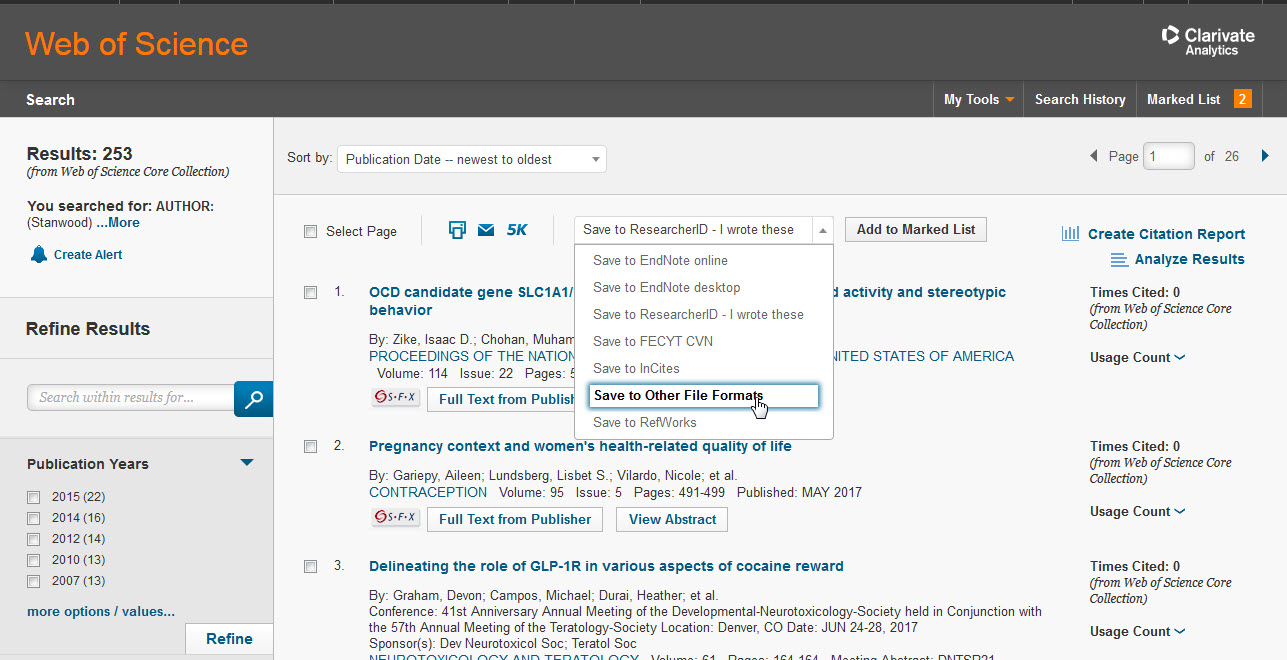
Task: Click the email envelope icon
Action: pyautogui.click(x=486, y=230)
